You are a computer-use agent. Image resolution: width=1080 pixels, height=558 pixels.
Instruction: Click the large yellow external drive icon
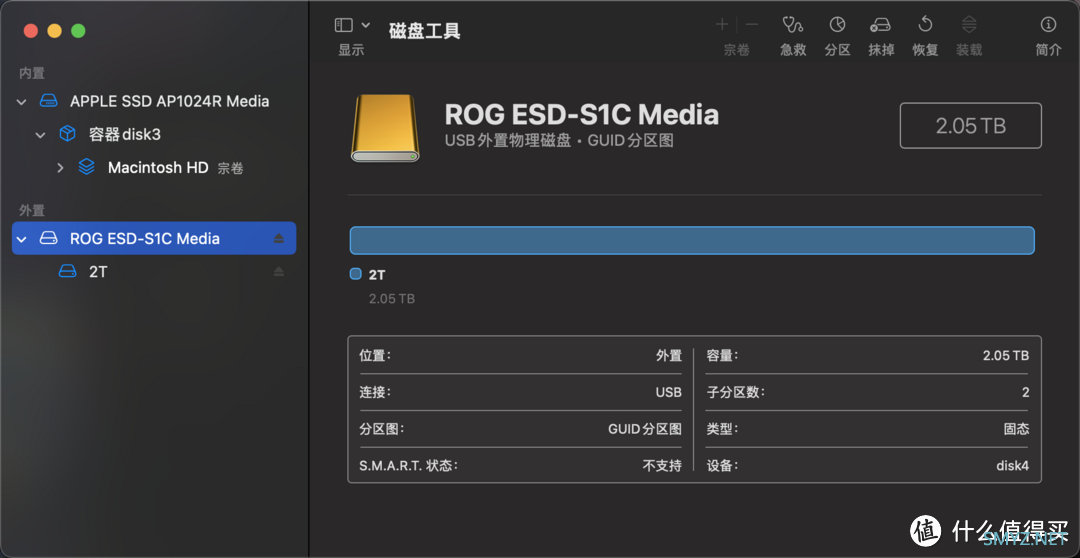385,128
